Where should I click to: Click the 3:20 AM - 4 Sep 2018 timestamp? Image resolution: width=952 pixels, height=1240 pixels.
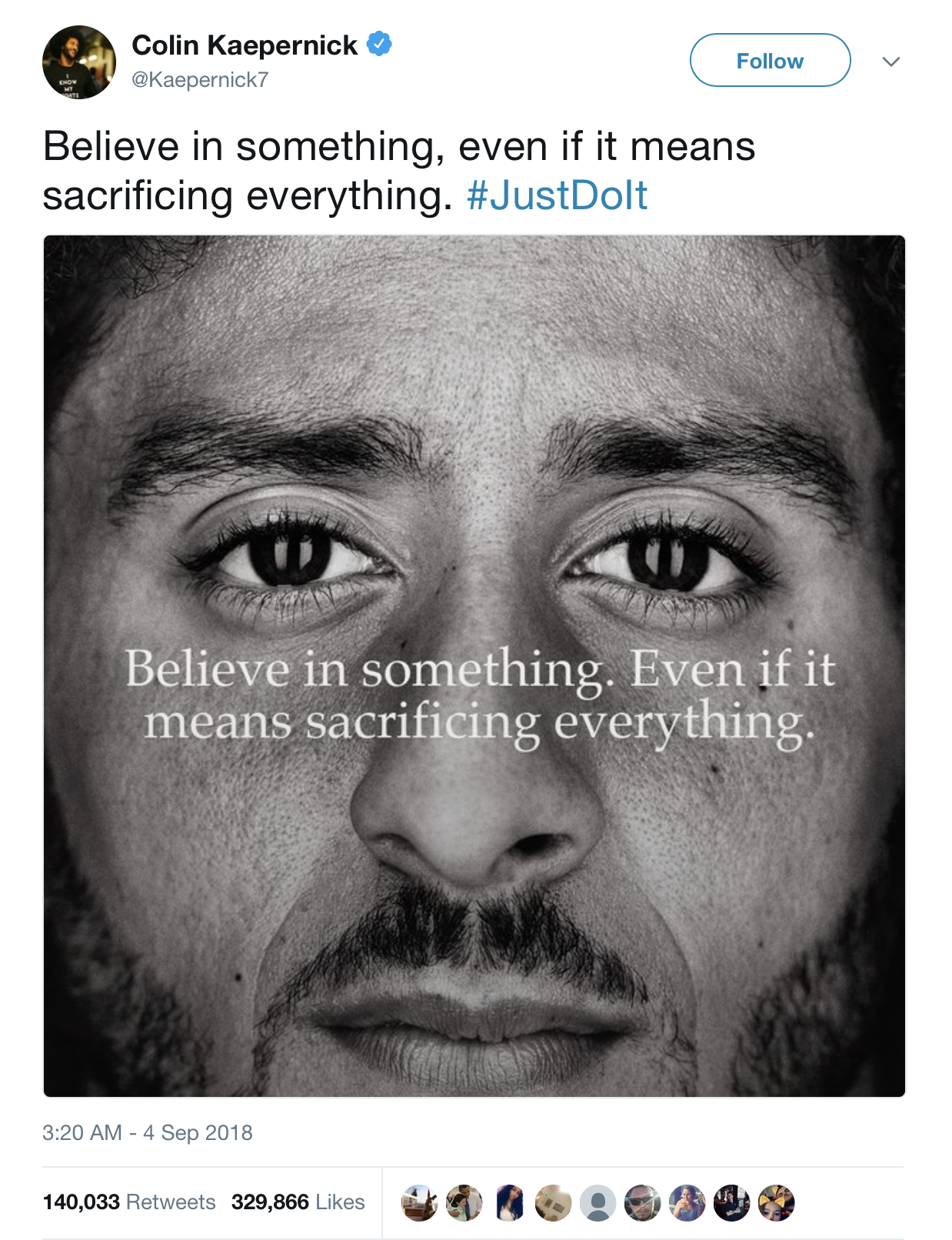(148, 1132)
